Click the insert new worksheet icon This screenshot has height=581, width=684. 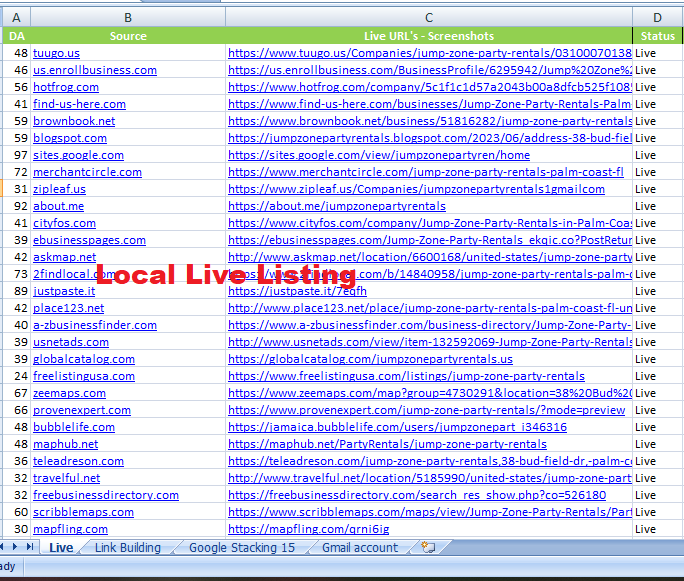[x=428, y=547]
